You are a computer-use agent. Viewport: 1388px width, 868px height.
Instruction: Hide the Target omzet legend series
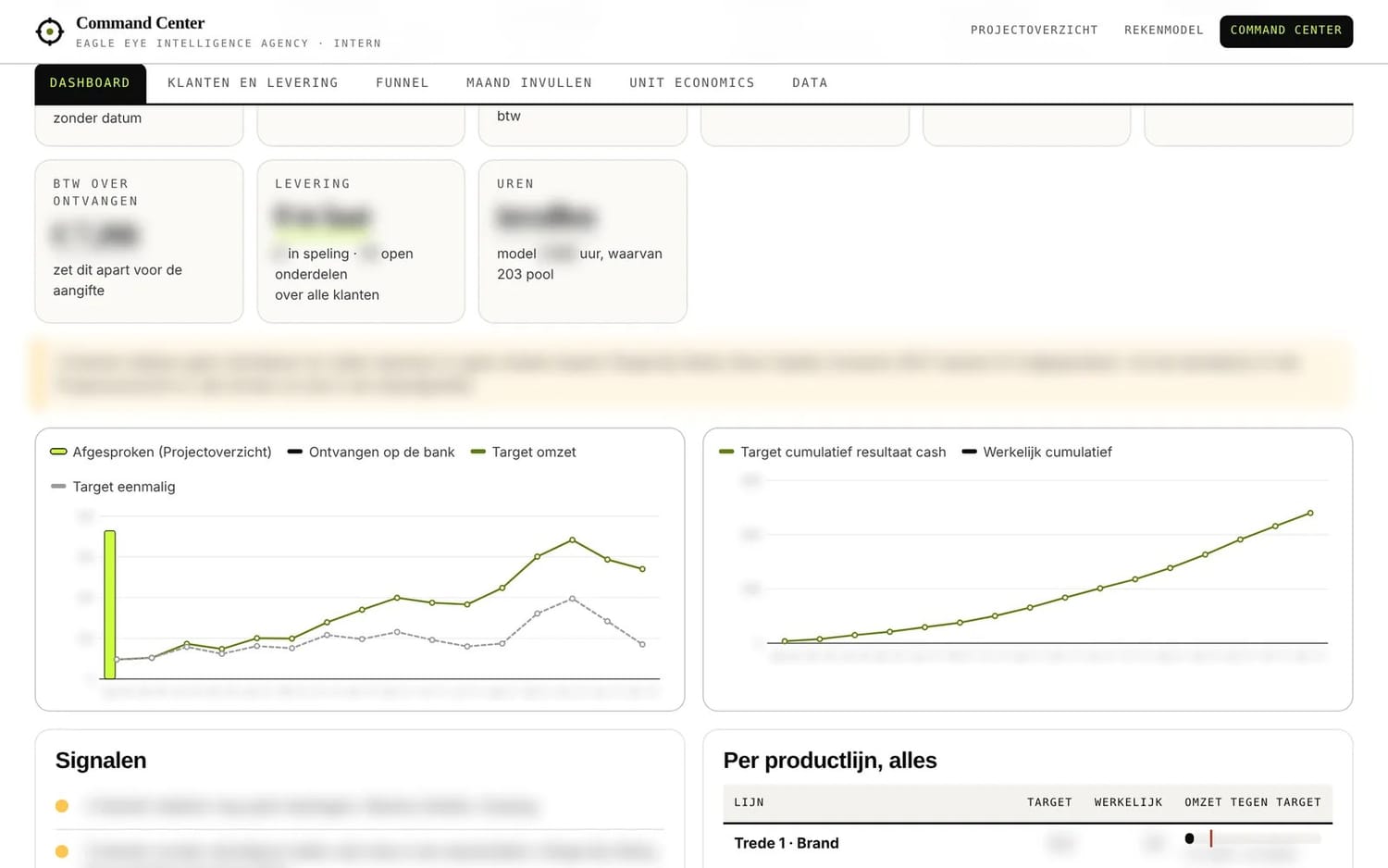[524, 452]
